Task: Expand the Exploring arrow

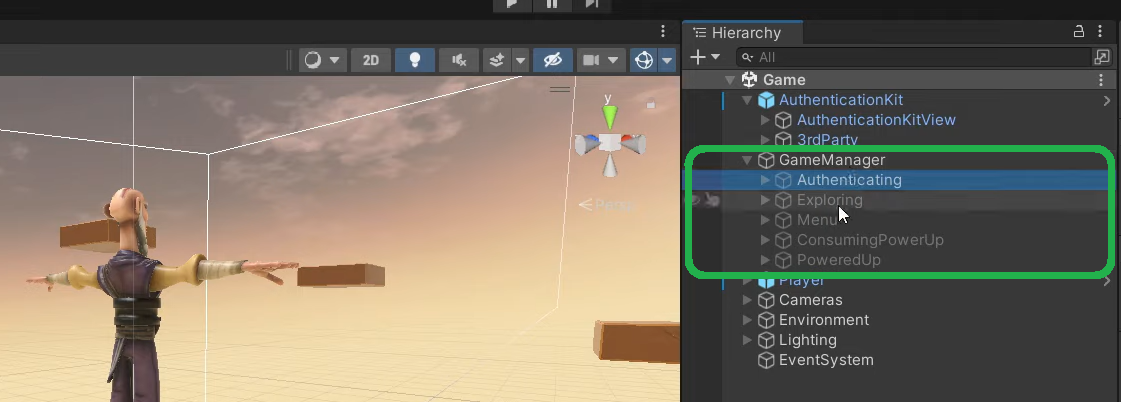Action: click(765, 200)
